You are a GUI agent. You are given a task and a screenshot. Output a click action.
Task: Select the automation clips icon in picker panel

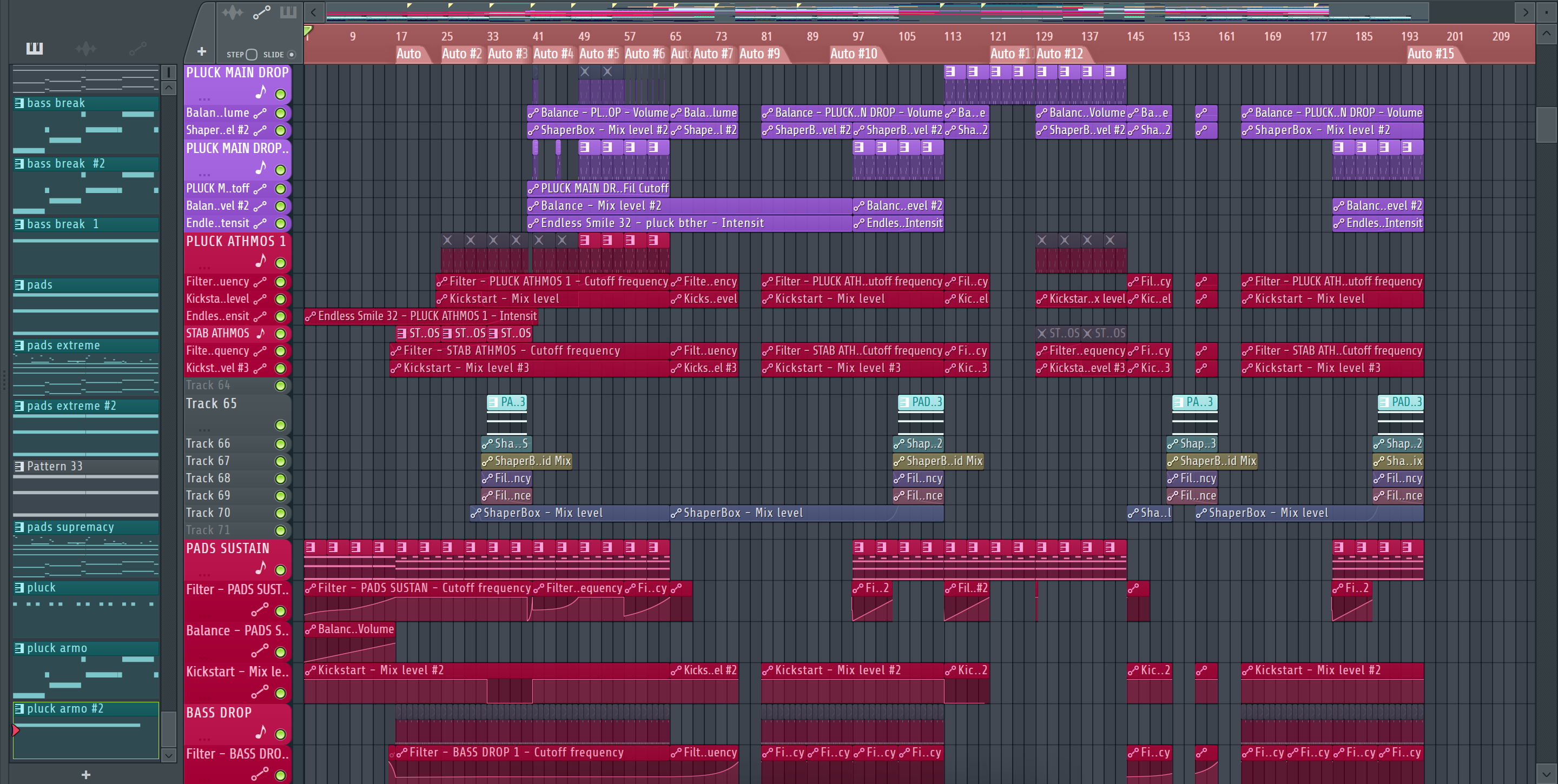138,48
